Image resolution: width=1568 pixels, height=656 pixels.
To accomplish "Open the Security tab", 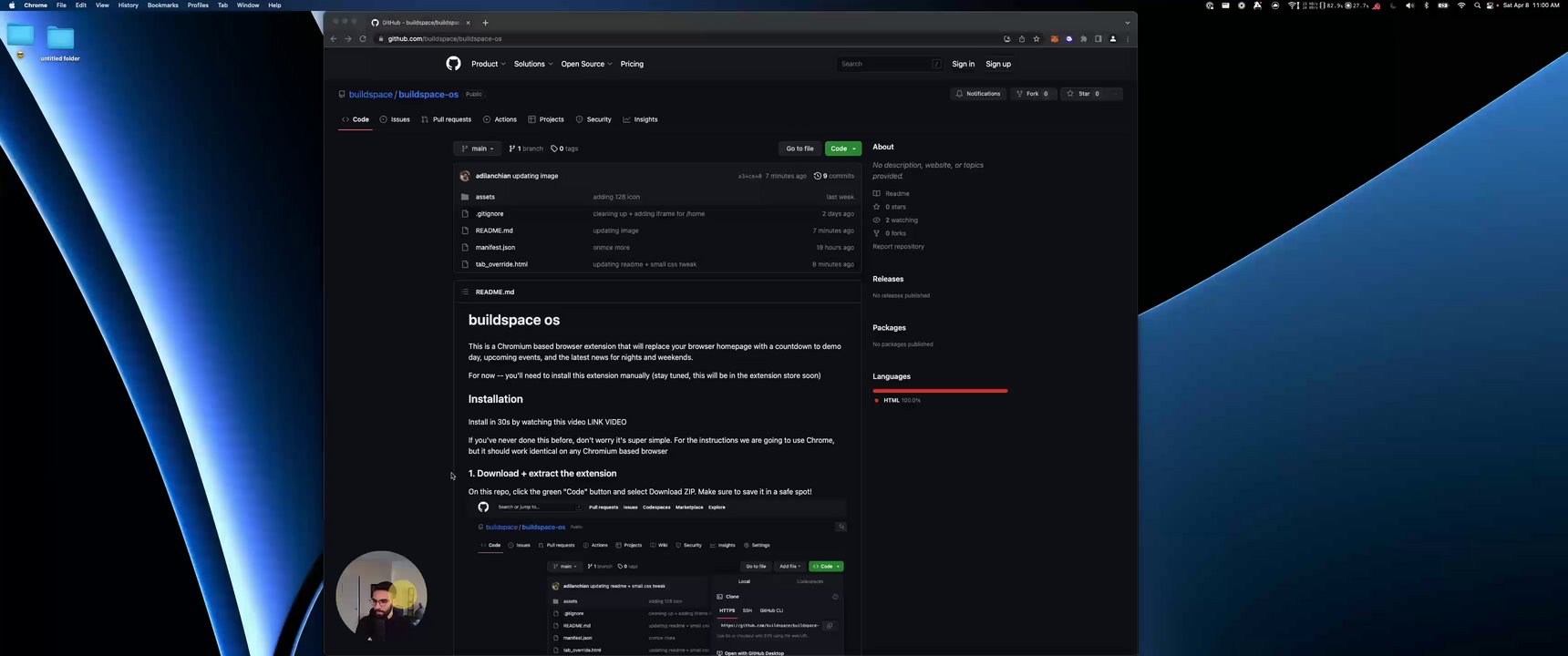I will point(593,119).
